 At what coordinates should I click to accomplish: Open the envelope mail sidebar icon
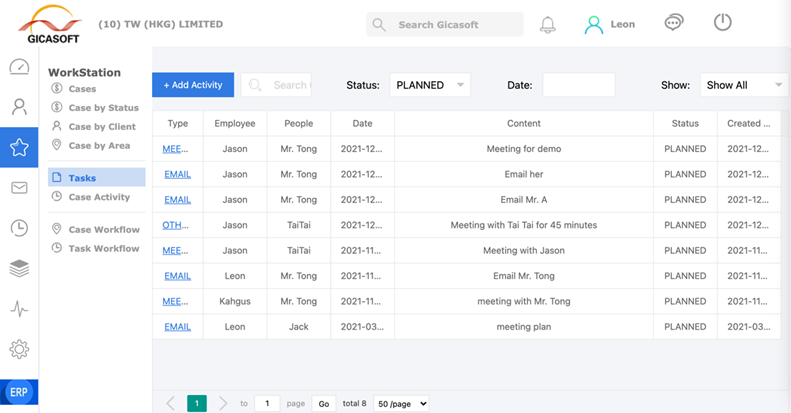[x=19, y=188]
